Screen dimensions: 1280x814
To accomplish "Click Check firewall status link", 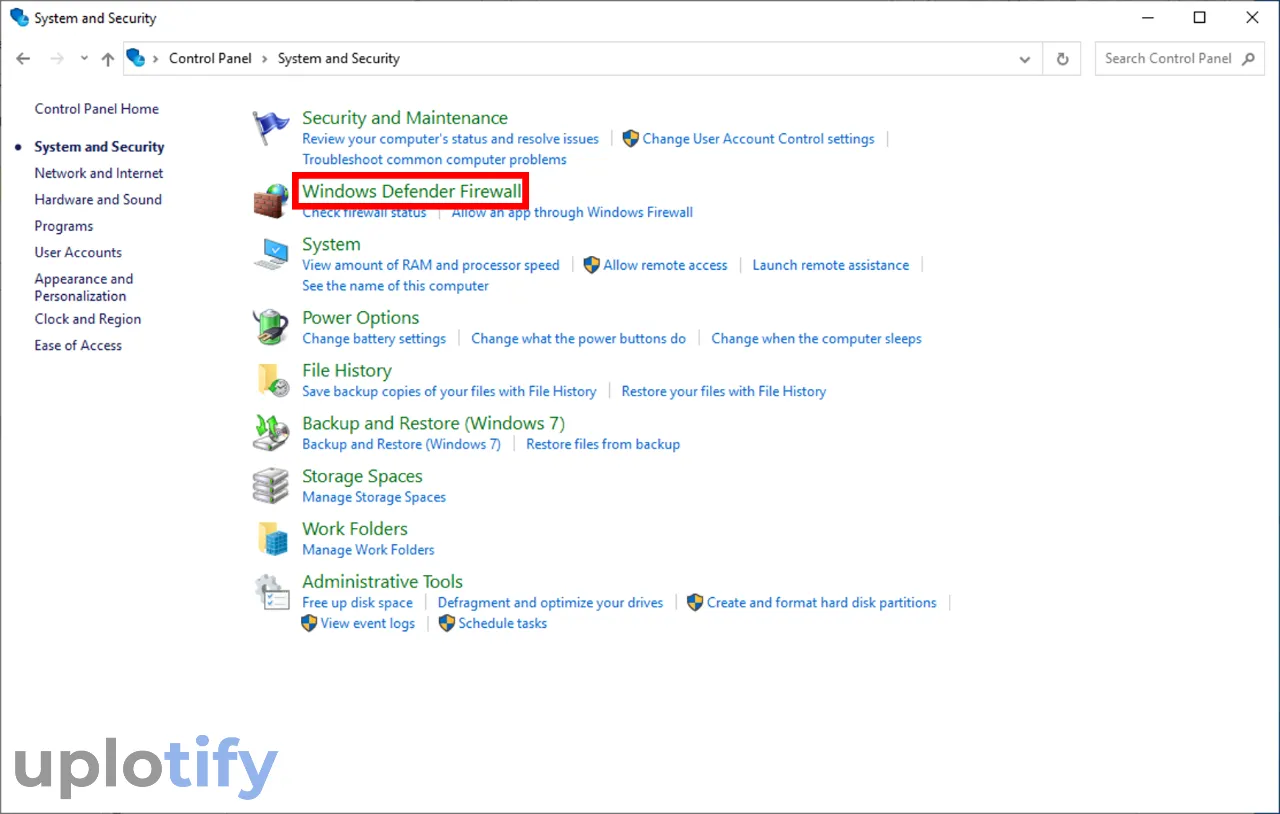I will click(364, 212).
